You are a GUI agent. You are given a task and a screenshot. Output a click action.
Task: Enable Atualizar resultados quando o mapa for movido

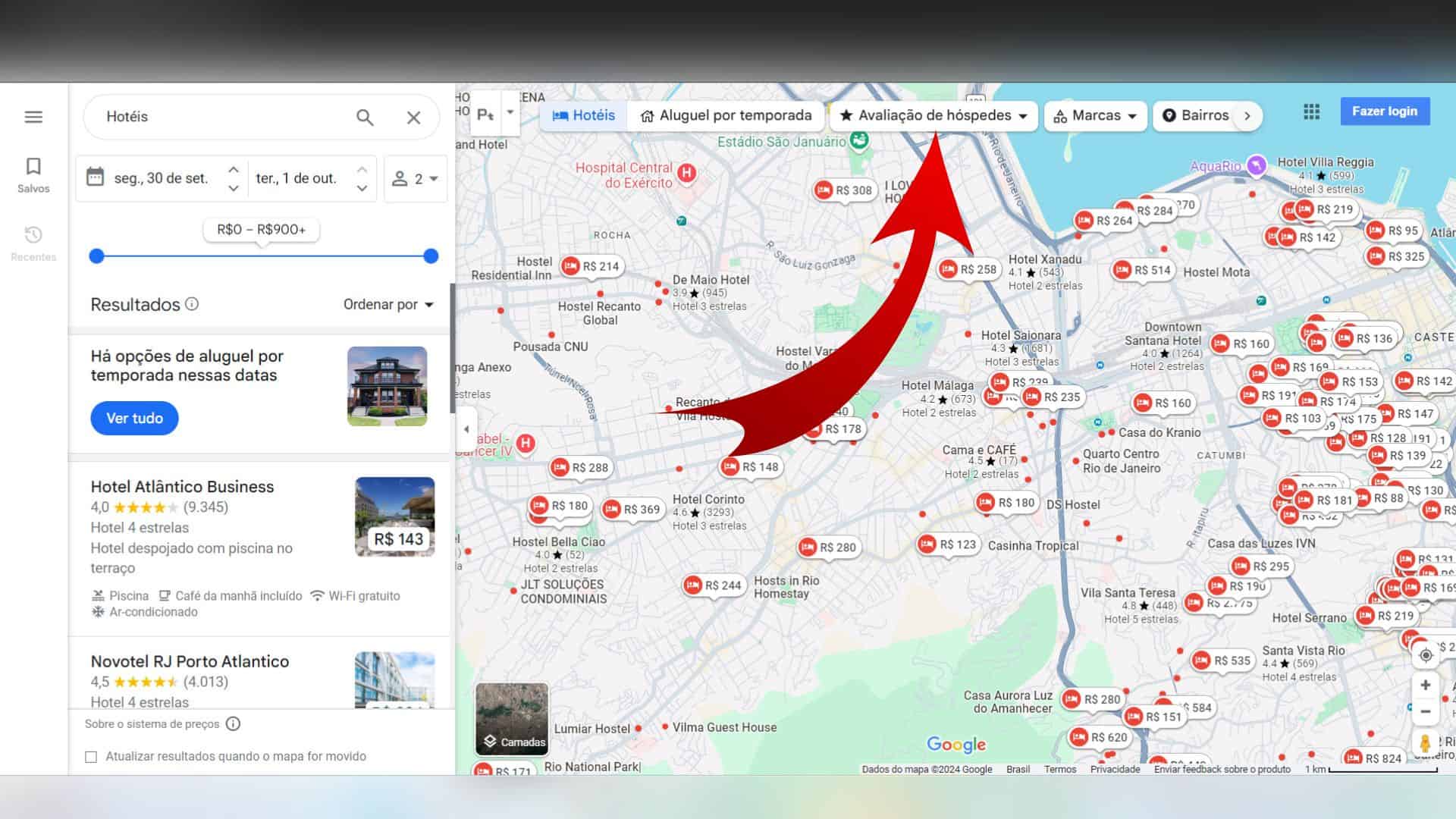tap(91, 757)
